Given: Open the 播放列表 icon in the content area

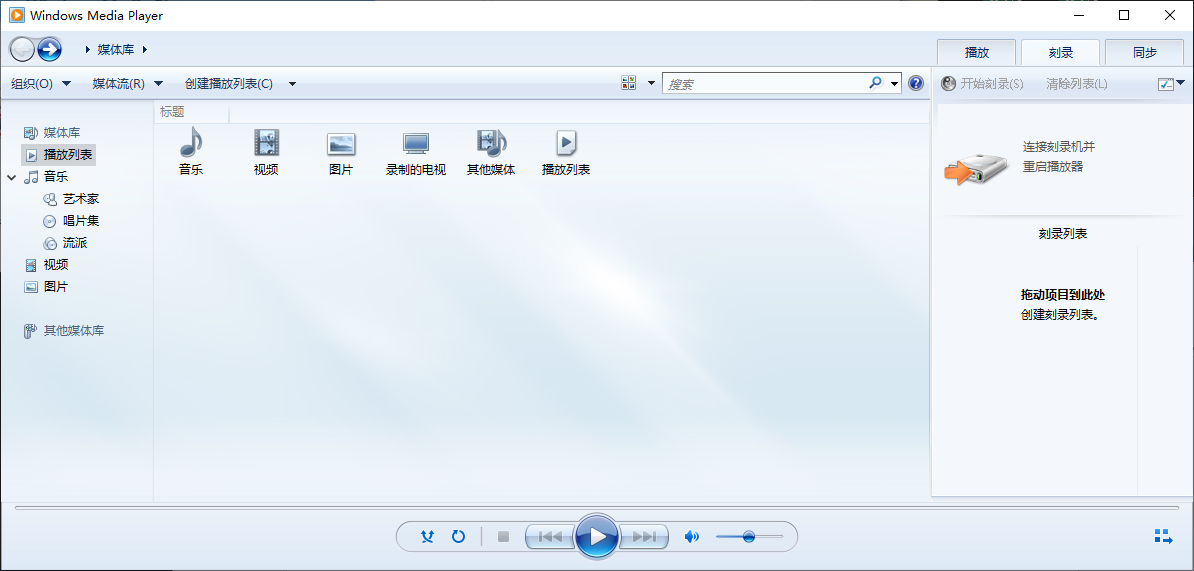Looking at the screenshot, I should click(566, 142).
